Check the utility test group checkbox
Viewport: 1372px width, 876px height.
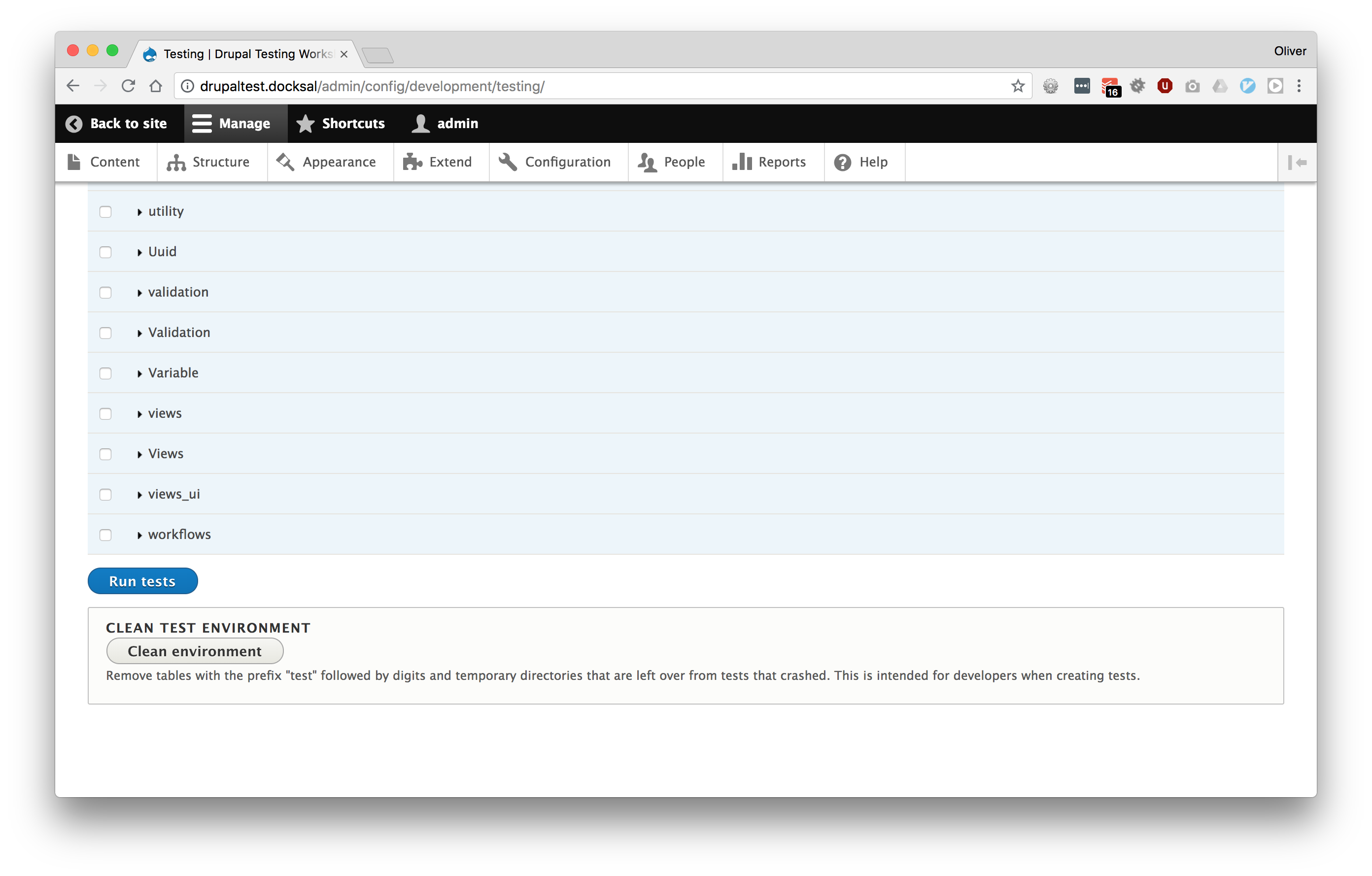coord(105,212)
